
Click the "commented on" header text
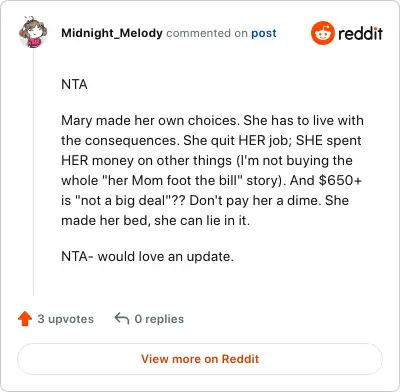click(207, 33)
